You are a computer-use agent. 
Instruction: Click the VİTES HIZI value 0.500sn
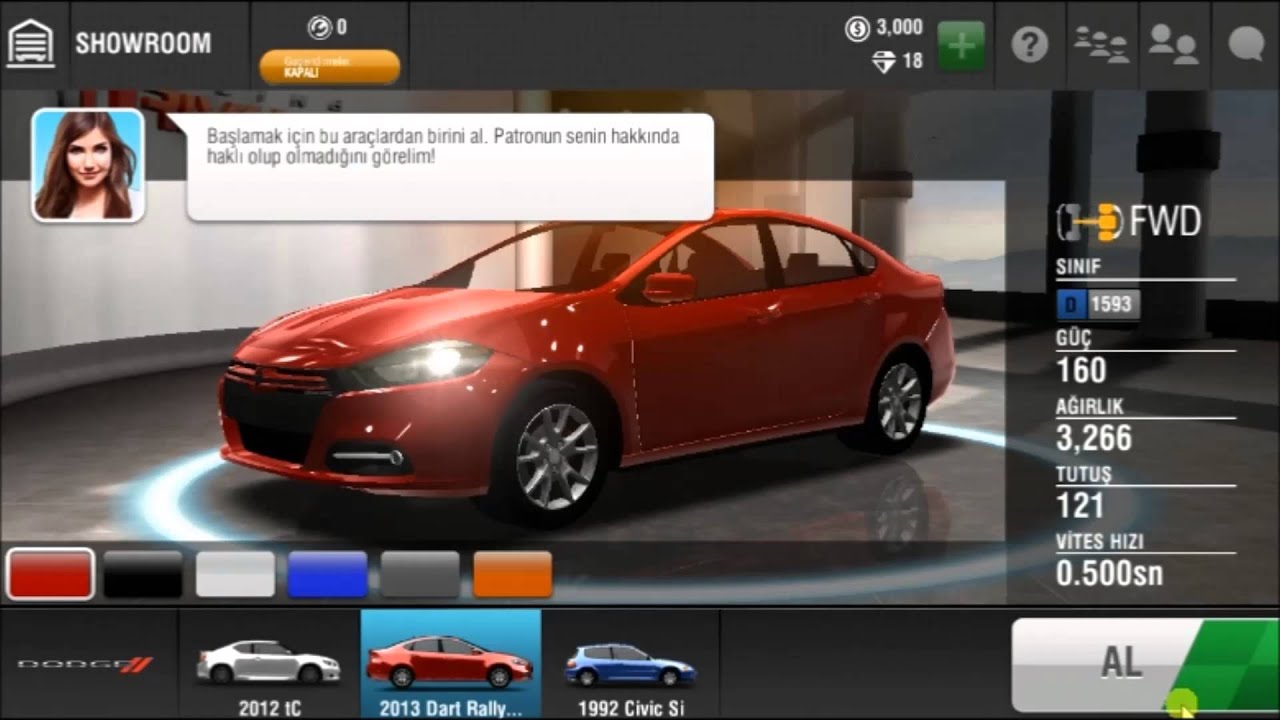(1109, 573)
